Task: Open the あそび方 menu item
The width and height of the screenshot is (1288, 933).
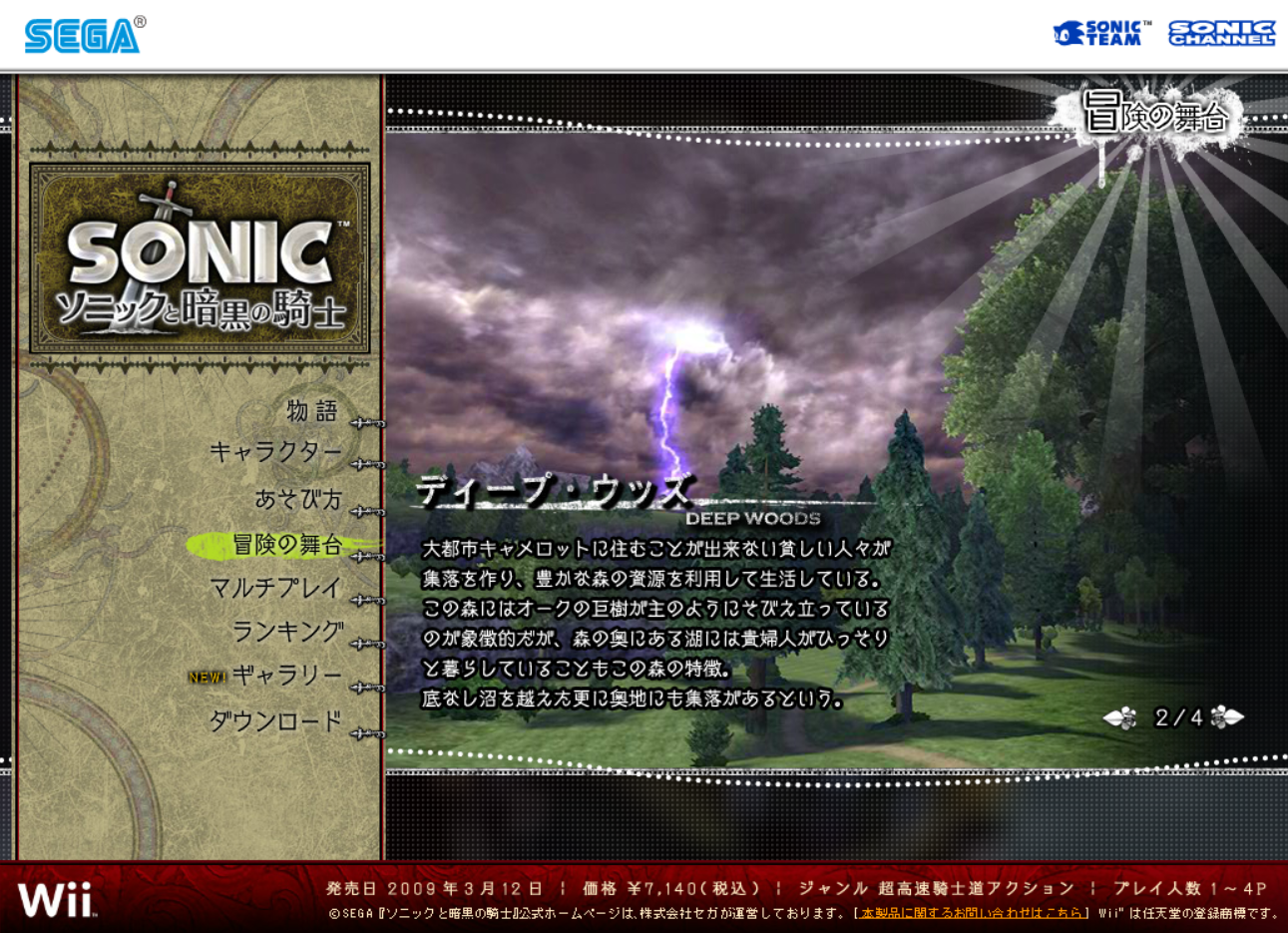Action: [298, 498]
